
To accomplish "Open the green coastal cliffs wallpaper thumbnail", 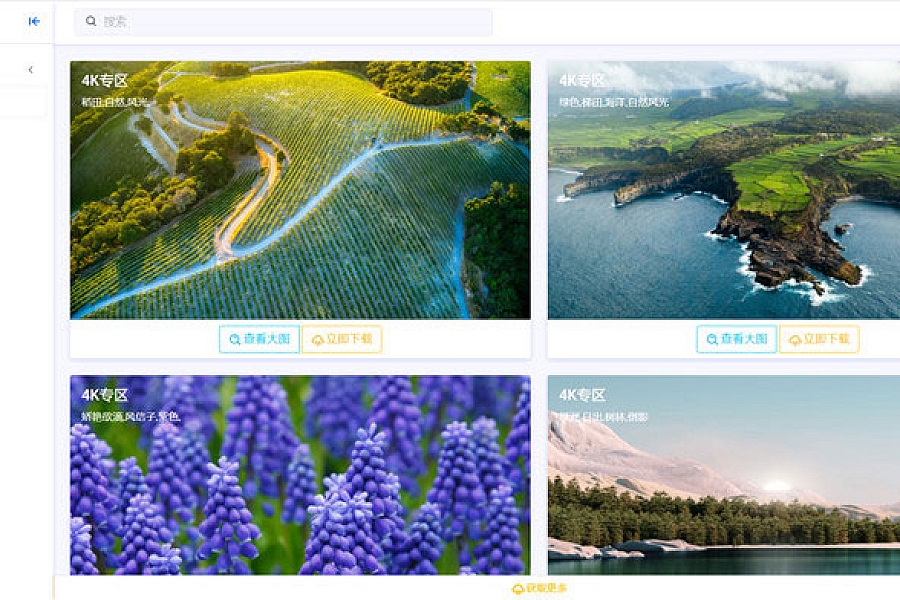I will point(724,190).
